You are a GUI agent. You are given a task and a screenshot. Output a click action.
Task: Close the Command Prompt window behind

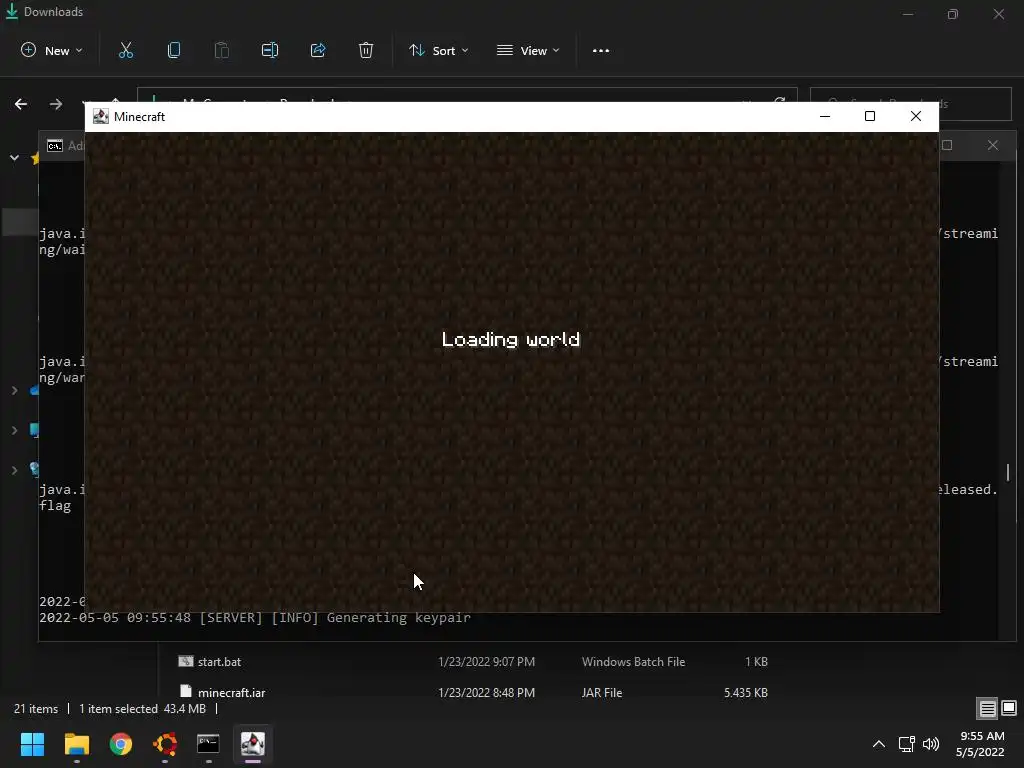[993, 145]
